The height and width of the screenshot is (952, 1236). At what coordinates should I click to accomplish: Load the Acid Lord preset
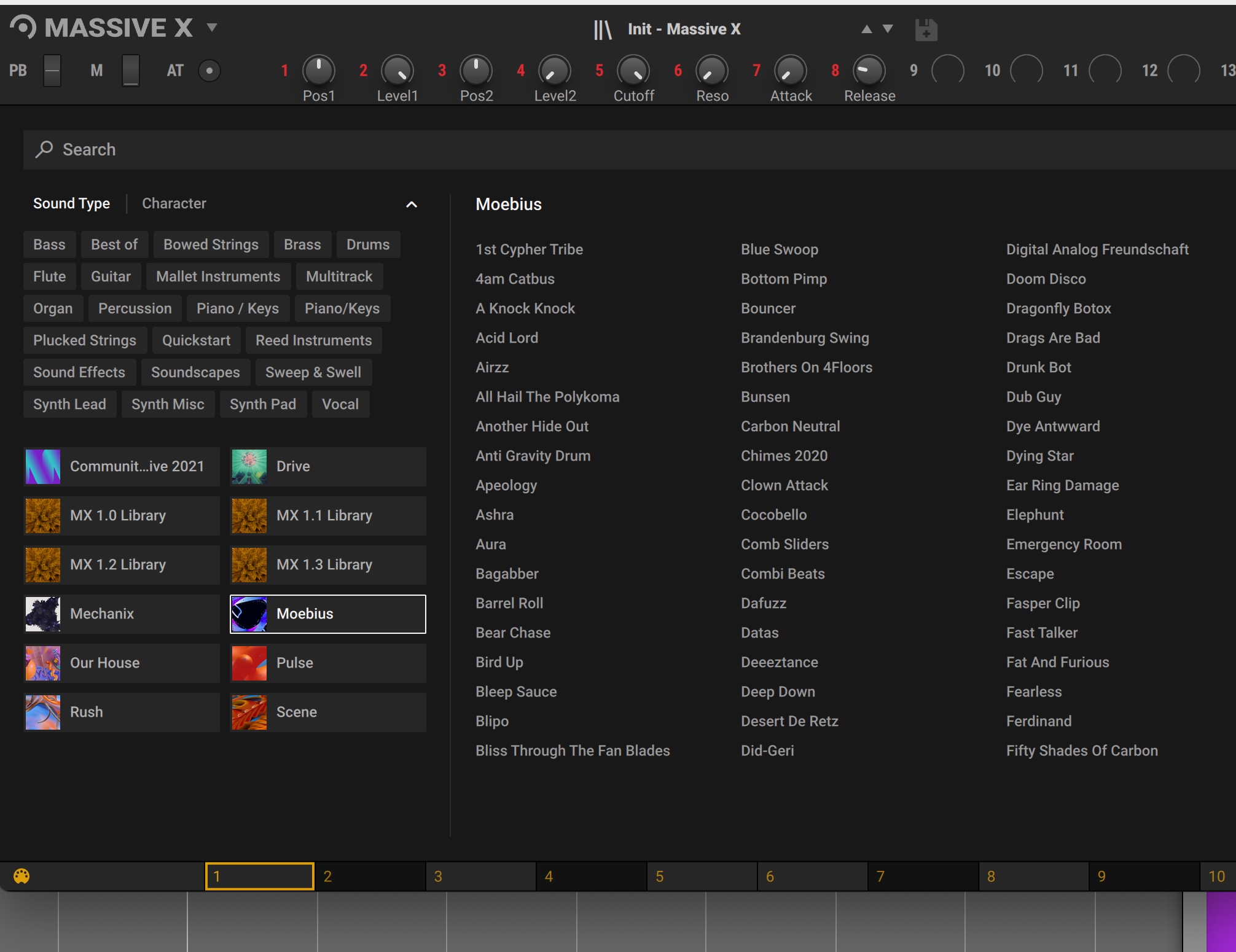[507, 338]
